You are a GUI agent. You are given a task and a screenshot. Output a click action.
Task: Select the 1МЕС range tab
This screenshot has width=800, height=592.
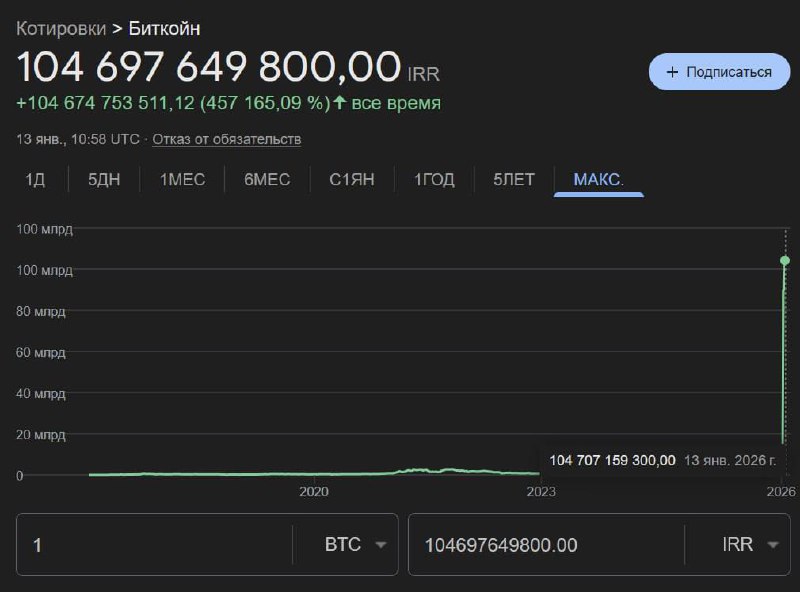pos(183,180)
